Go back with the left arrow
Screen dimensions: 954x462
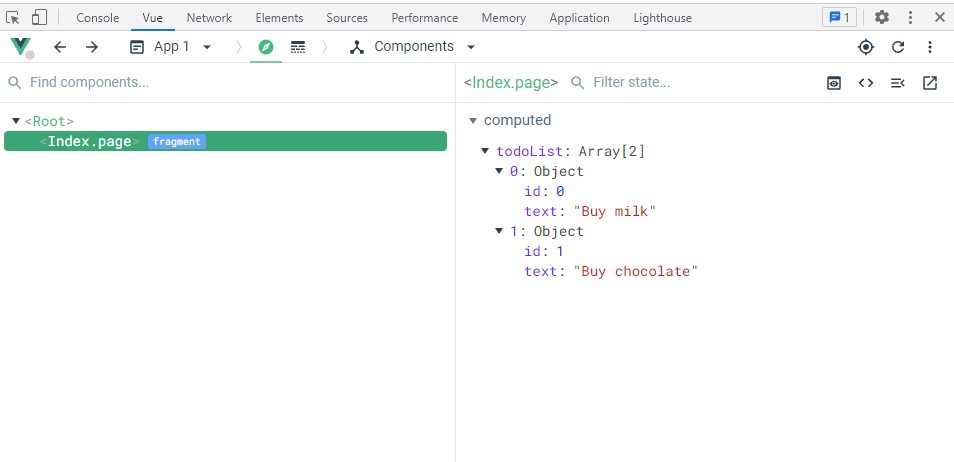coord(60,47)
